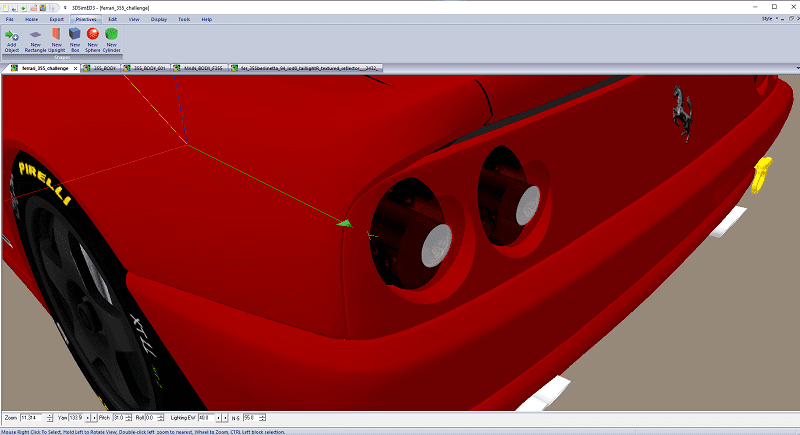800x435 pixels.
Task: Click inside the N-S lighting value field
Action: coord(251,418)
